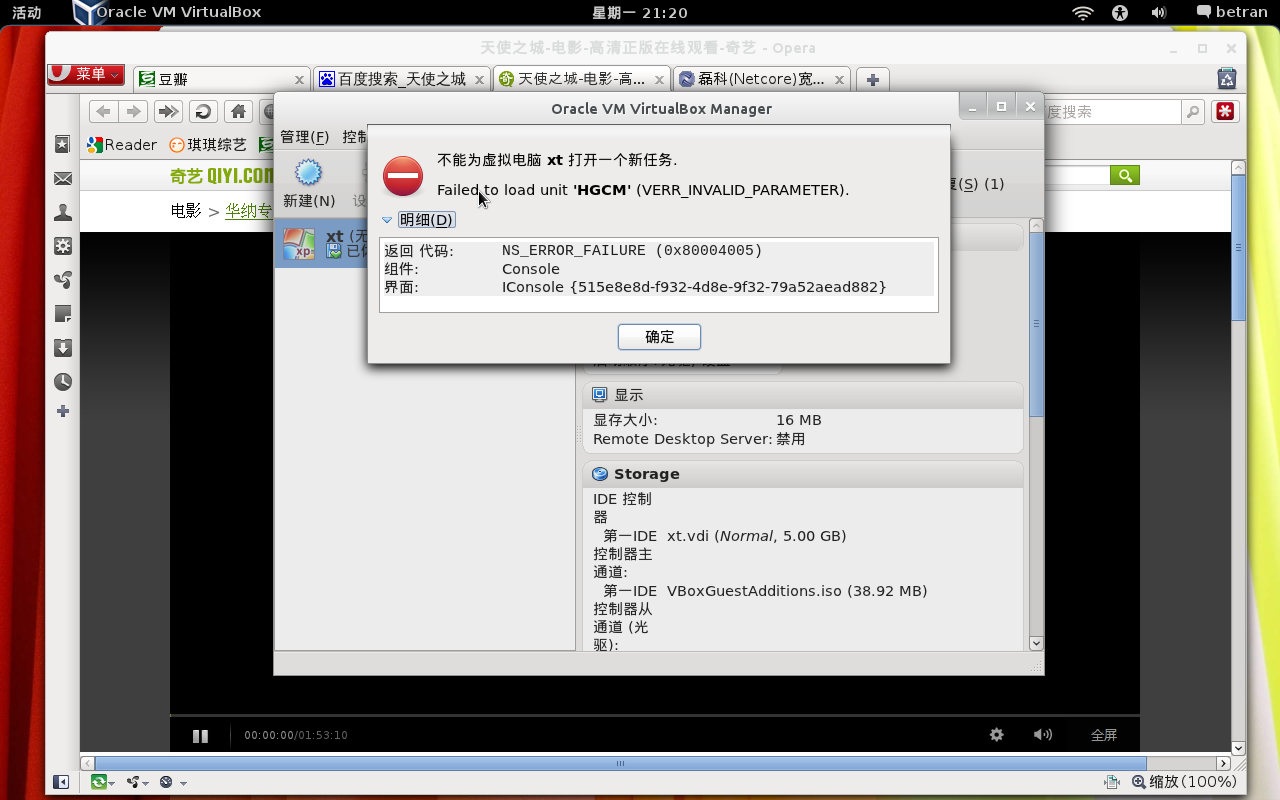Image resolution: width=1280 pixels, height=800 pixels.
Task: Click the 奇艺 QIYI.COM logo
Action: 222,176
